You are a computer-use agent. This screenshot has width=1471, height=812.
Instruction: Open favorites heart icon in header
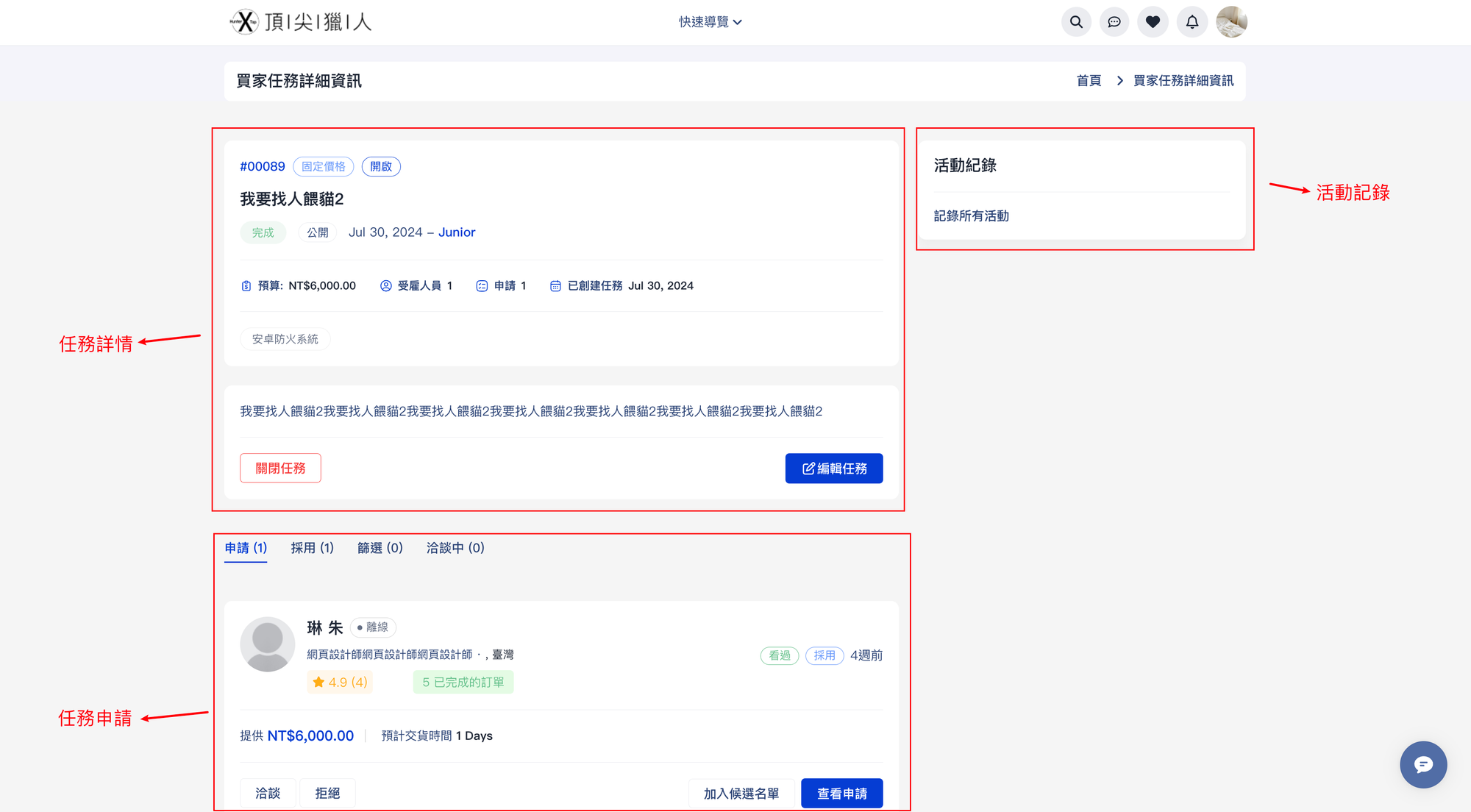[x=1153, y=22]
